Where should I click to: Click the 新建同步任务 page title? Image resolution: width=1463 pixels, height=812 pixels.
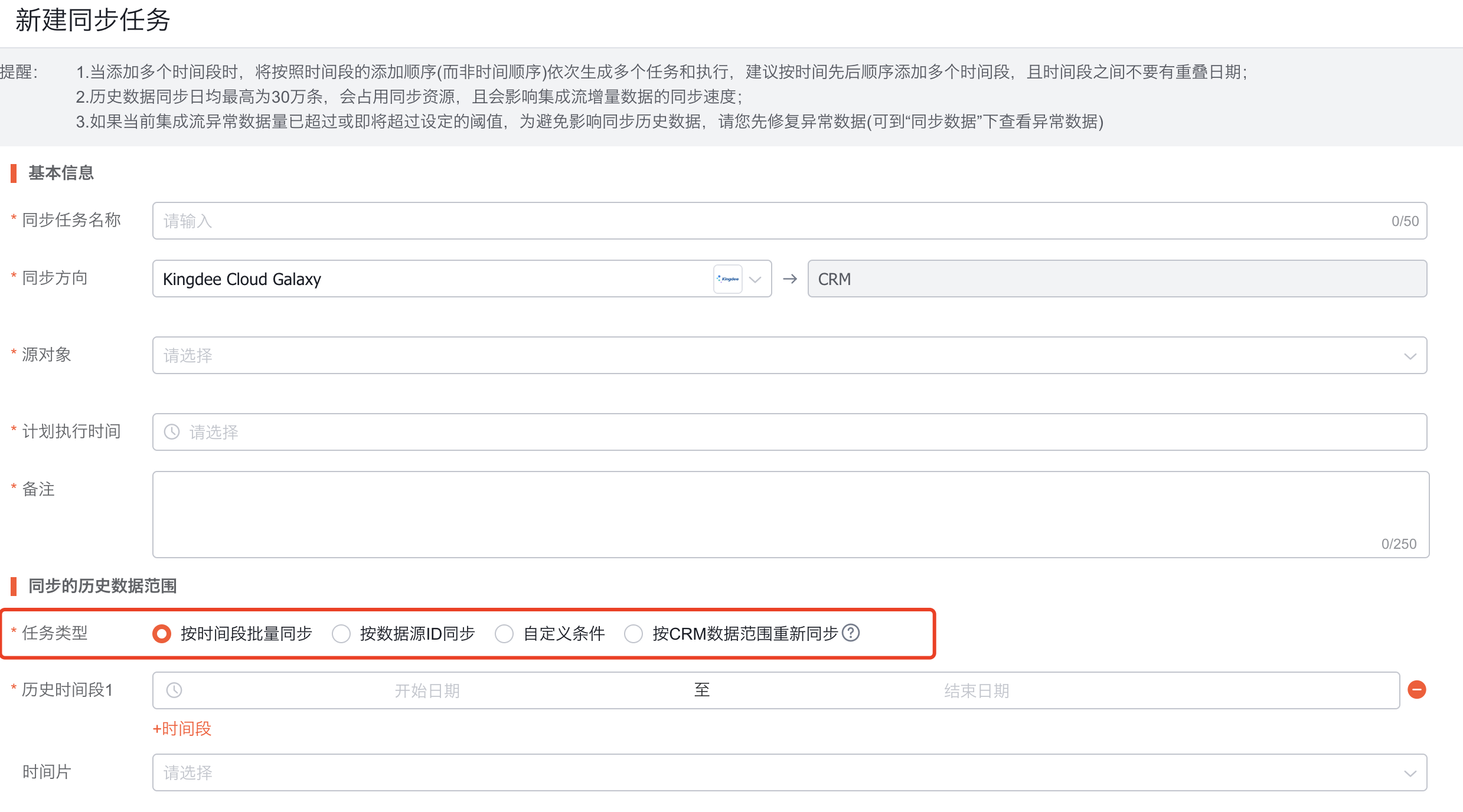(93, 20)
